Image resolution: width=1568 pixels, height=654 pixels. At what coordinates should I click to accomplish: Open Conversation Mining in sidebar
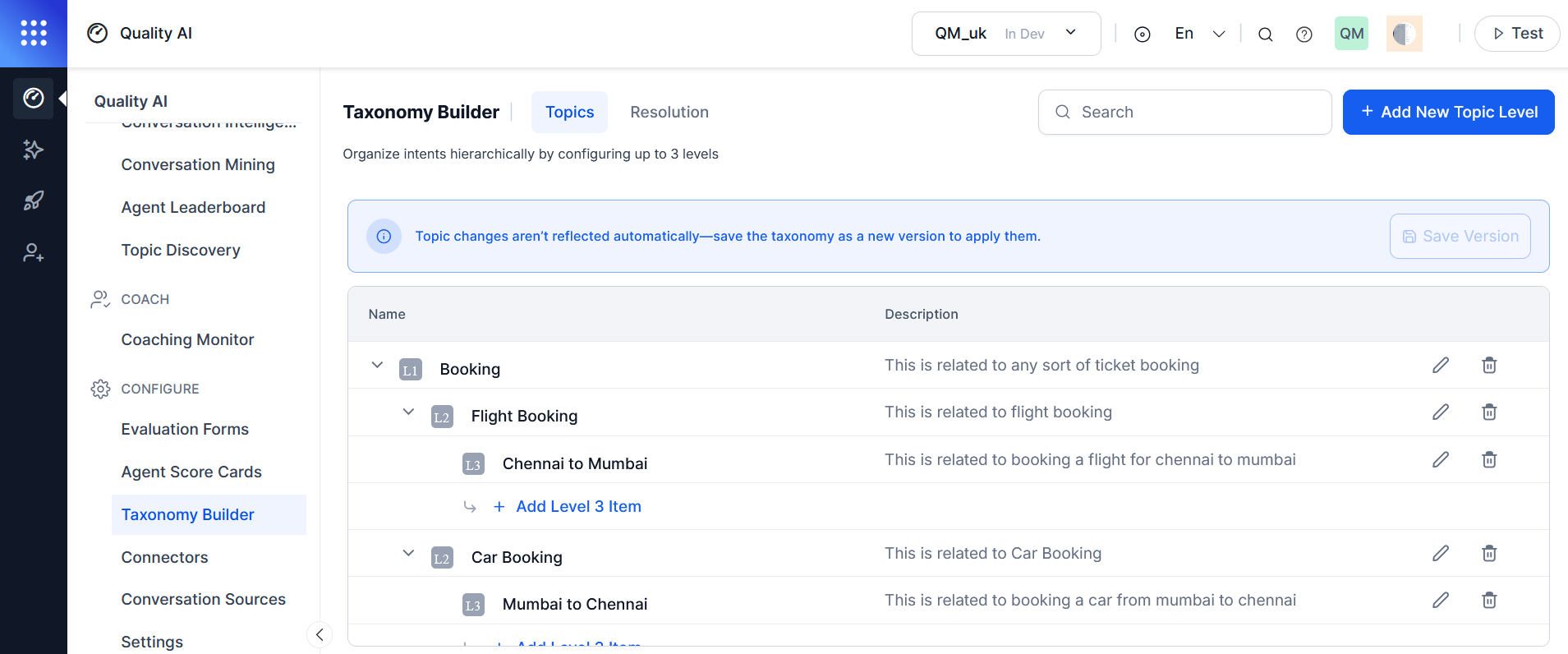[198, 164]
